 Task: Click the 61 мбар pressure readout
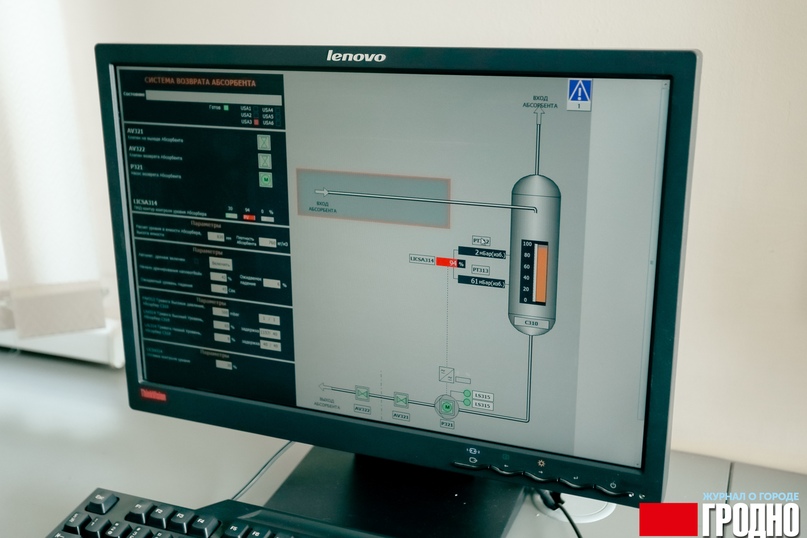point(481,282)
